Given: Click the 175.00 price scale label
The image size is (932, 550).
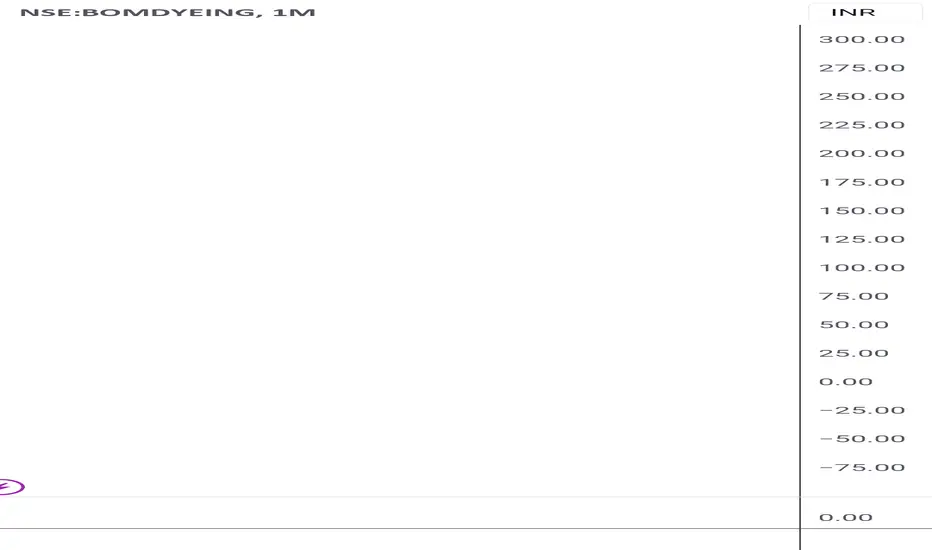Looking at the screenshot, I should pyautogui.click(x=862, y=182).
